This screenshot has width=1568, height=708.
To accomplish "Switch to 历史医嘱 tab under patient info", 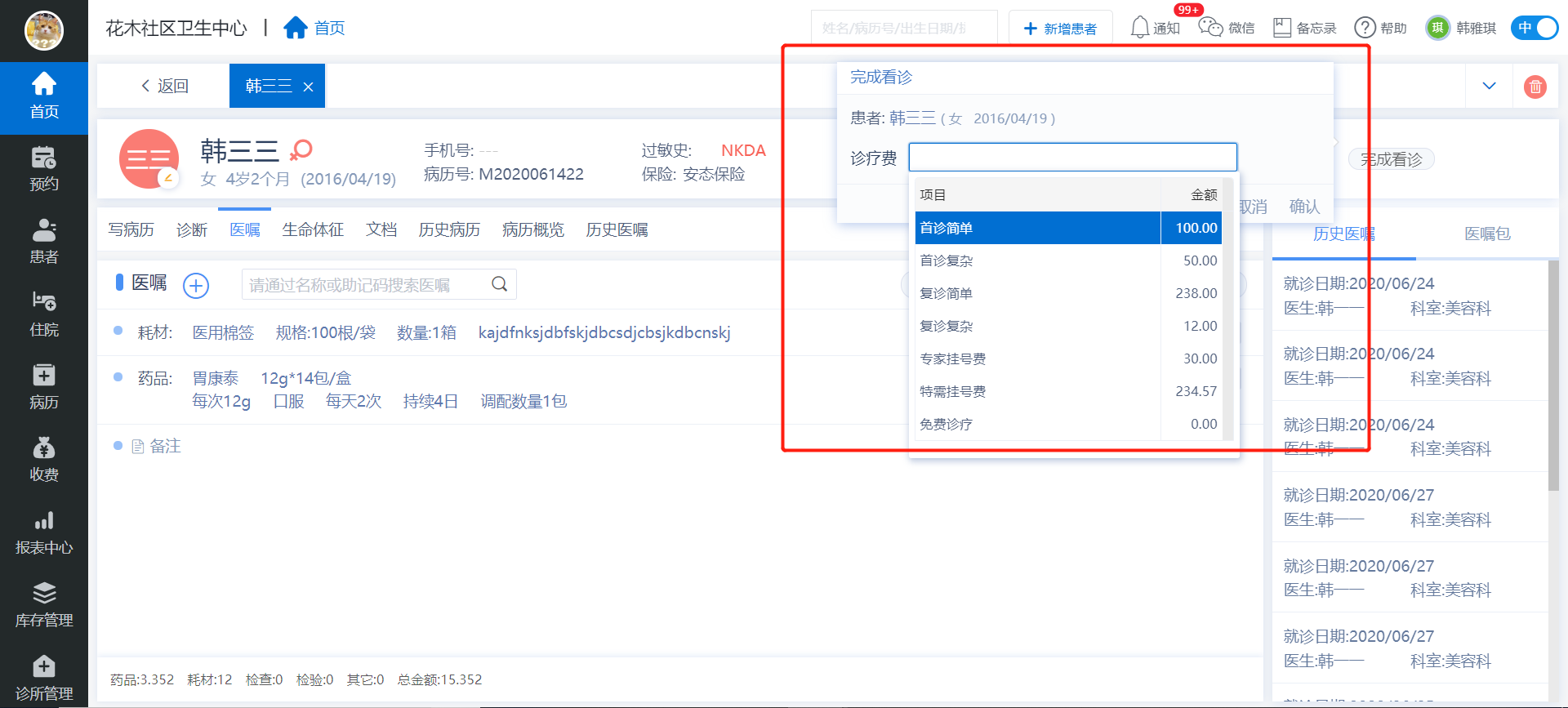I will pos(617,229).
